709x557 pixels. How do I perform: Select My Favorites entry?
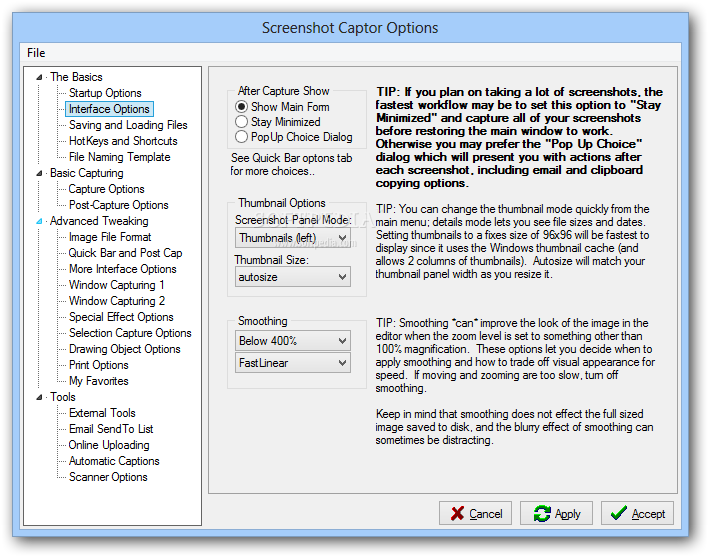pyautogui.click(x=99, y=381)
